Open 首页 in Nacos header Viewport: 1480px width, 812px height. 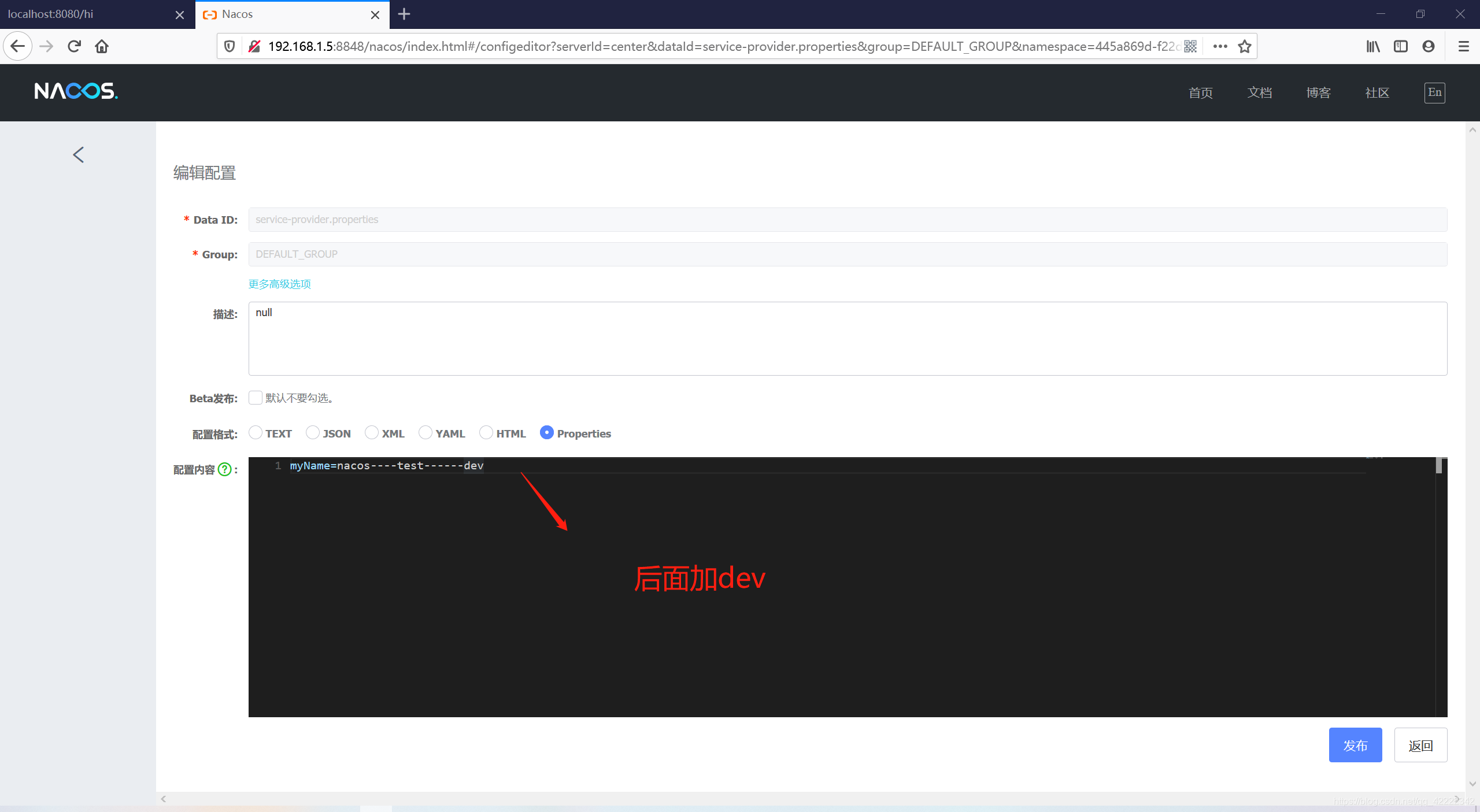click(1201, 92)
